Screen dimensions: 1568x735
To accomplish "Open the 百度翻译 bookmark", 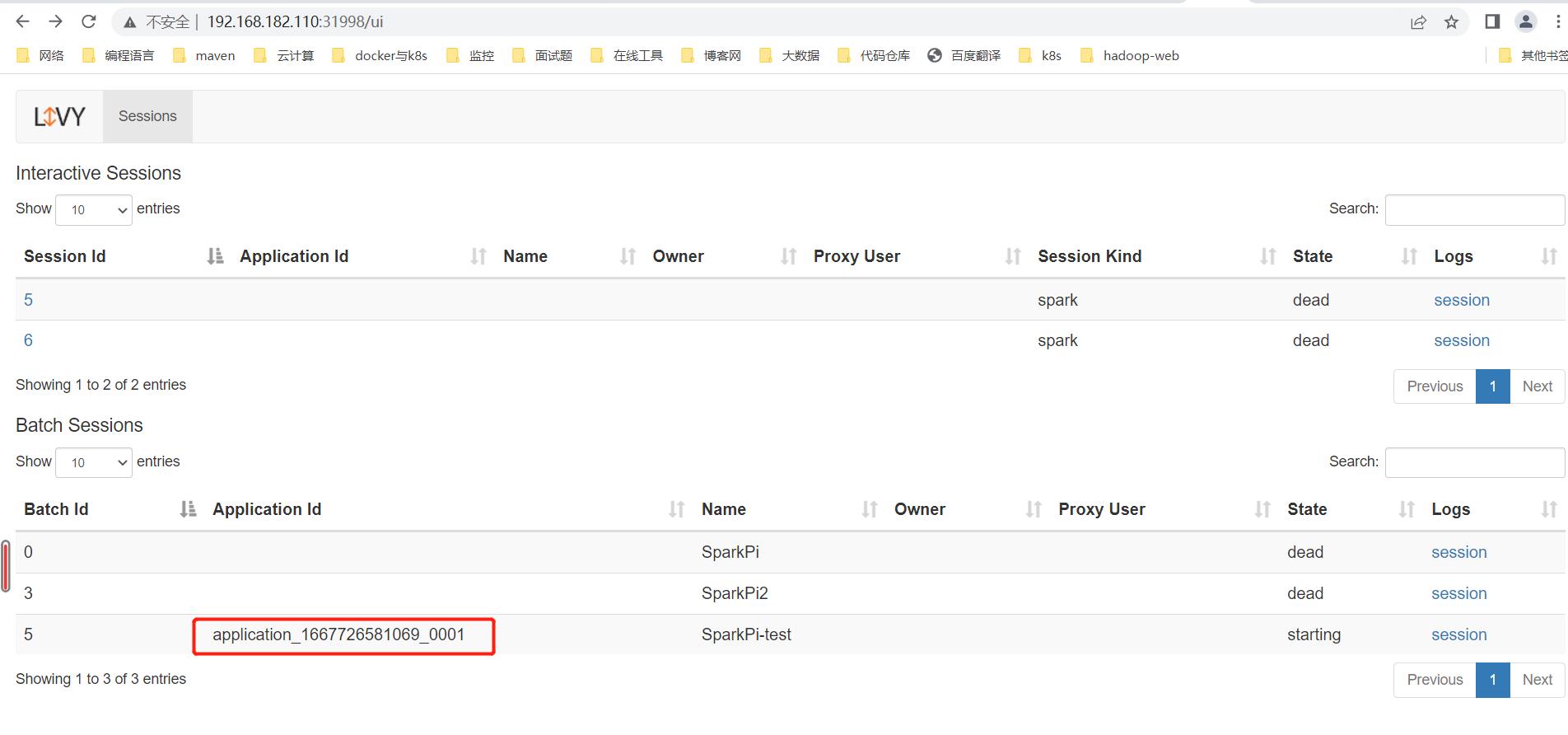I will pos(964,55).
